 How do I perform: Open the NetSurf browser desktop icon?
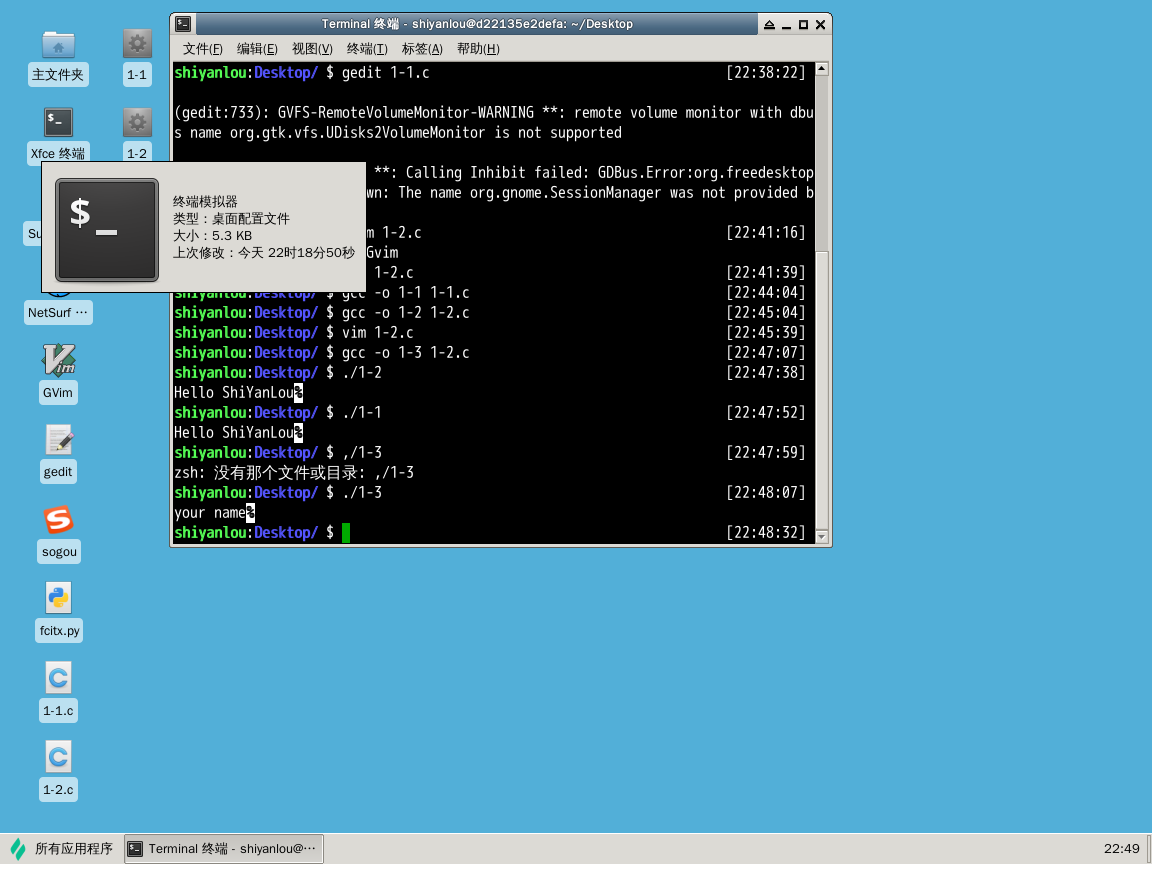click(58, 312)
